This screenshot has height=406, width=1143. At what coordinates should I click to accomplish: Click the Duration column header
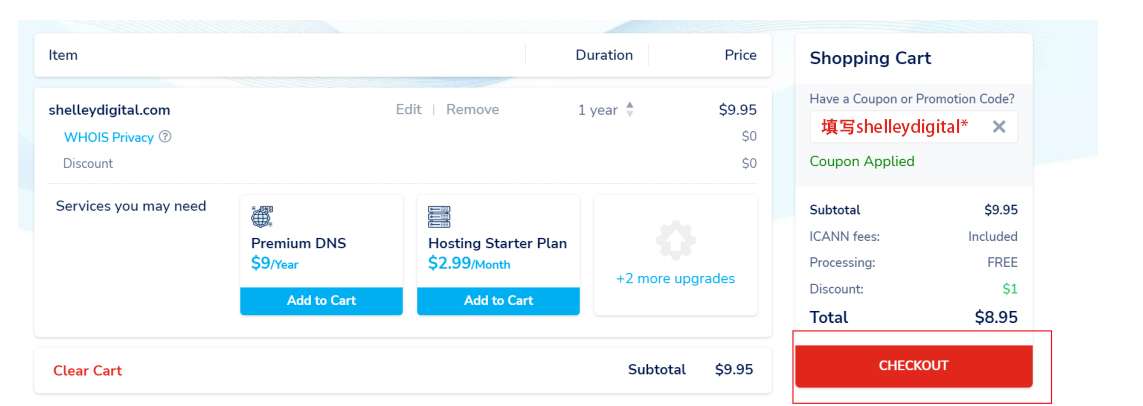click(604, 55)
